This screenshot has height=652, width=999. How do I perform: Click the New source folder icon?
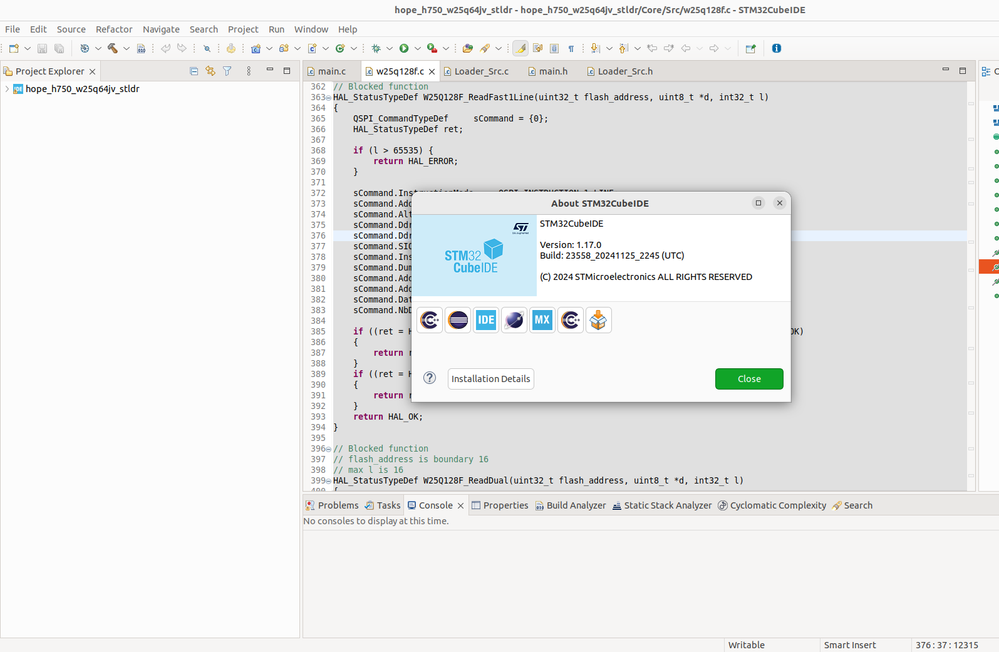[x=284, y=48]
